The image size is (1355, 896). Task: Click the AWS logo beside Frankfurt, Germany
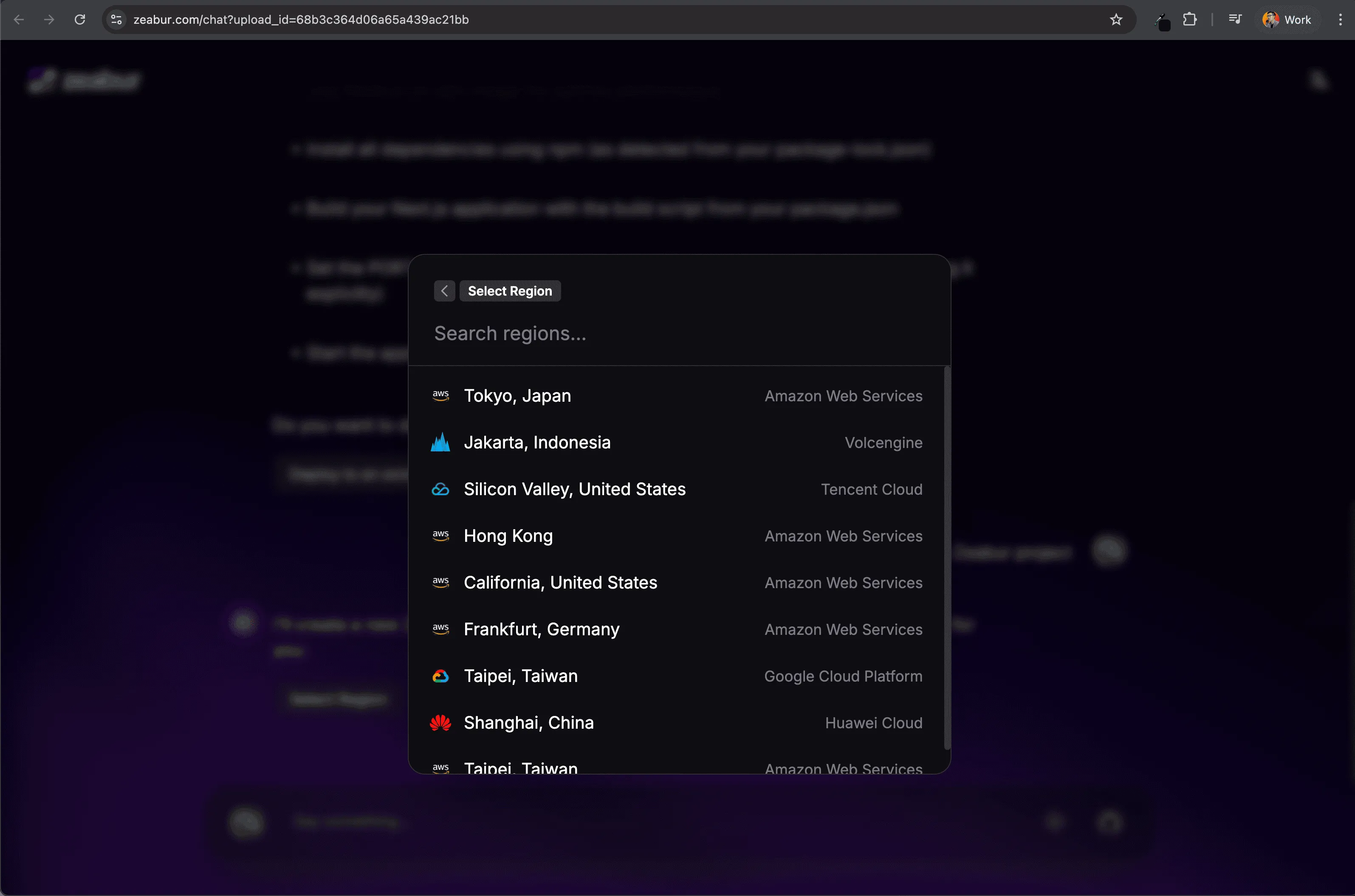[x=440, y=629]
